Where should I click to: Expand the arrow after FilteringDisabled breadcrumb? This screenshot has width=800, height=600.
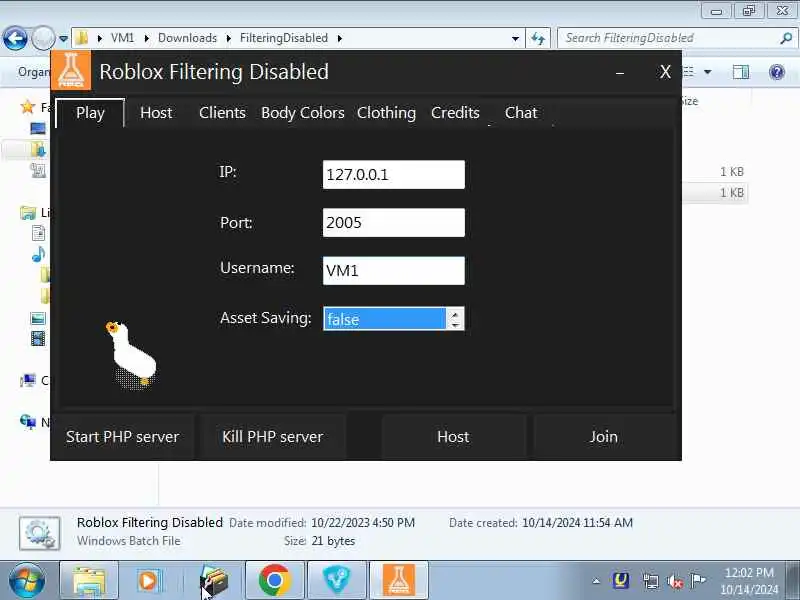(340, 38)
